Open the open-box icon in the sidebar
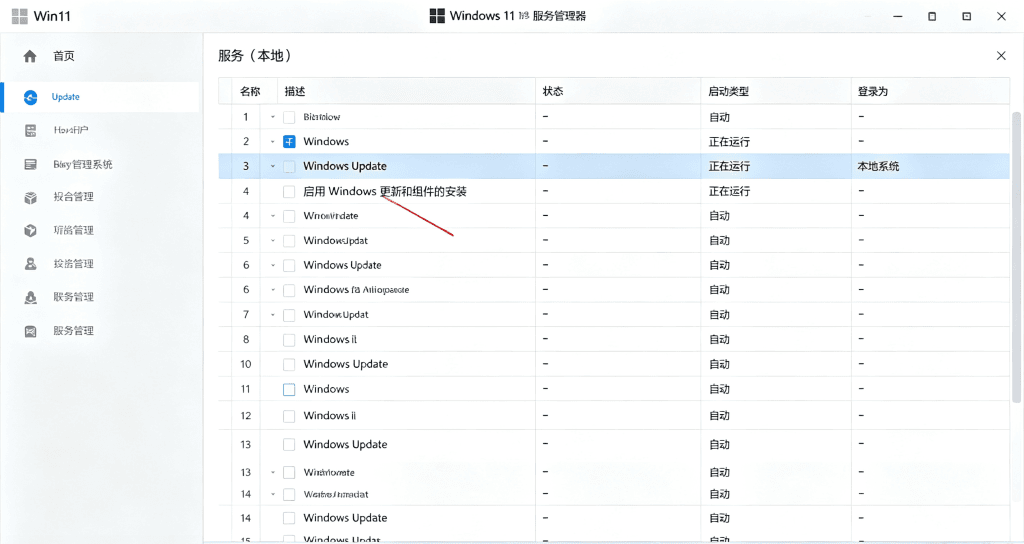This screenshot has height=544, width=1024. 31,198
